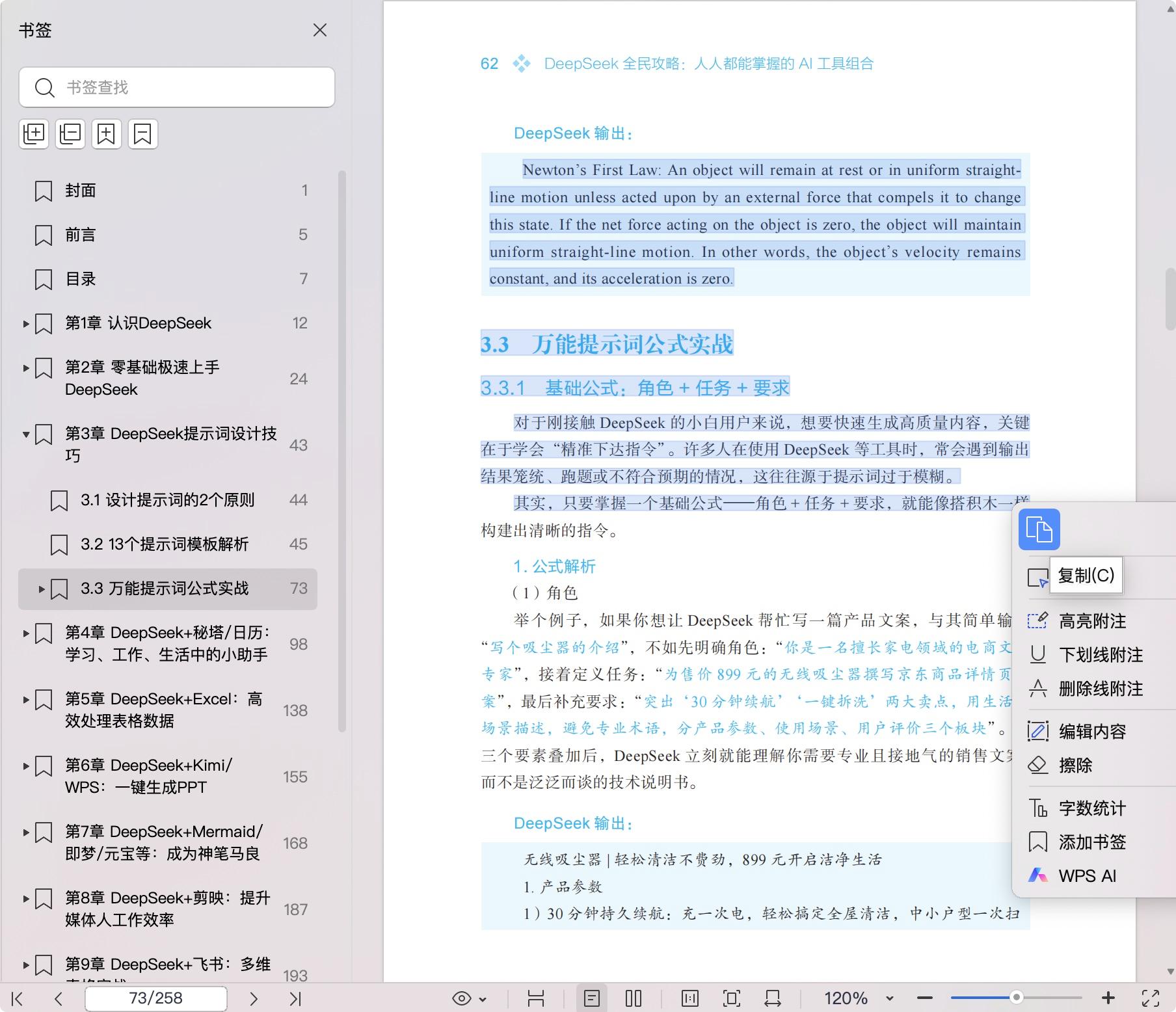Enter full screen mode icon

[x=1151, y=998]
